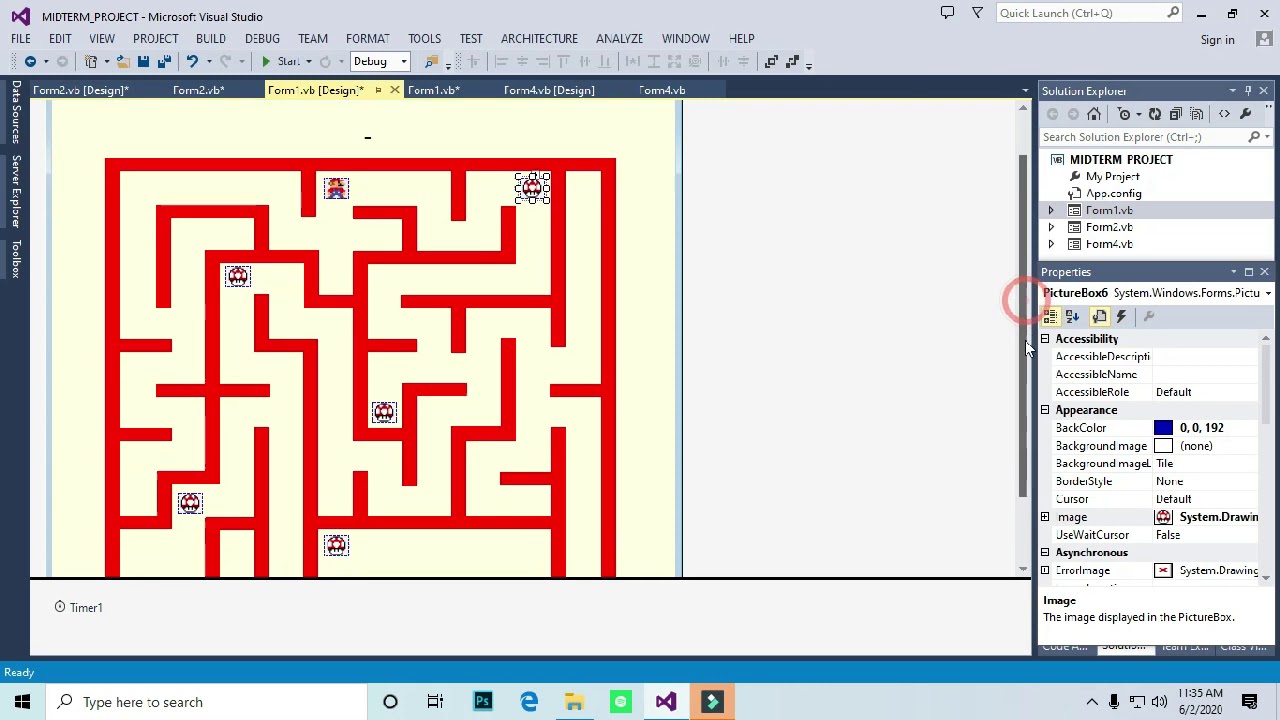Switch to the Form1.vb* code tab
Screen dimensions: 1280x720
(433, 90)
